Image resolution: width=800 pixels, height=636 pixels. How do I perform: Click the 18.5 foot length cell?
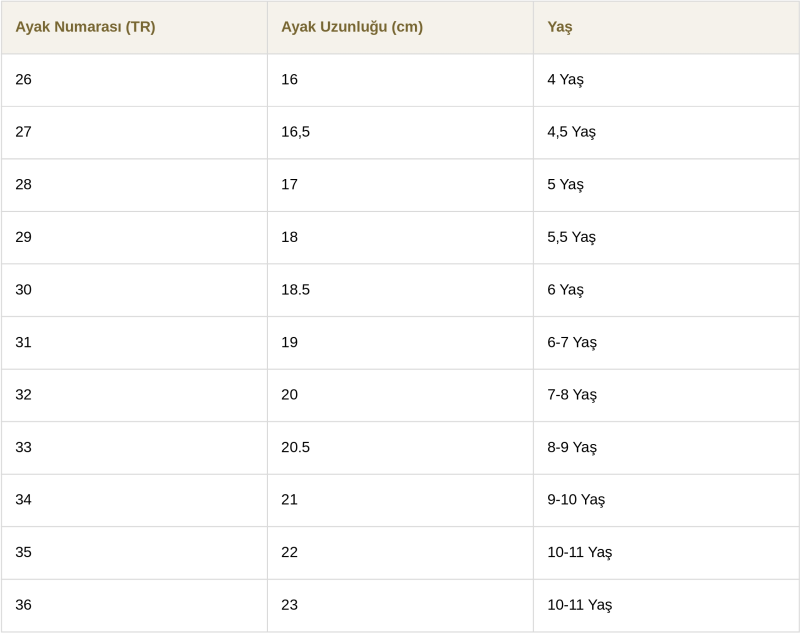click(x=295, y=289)
